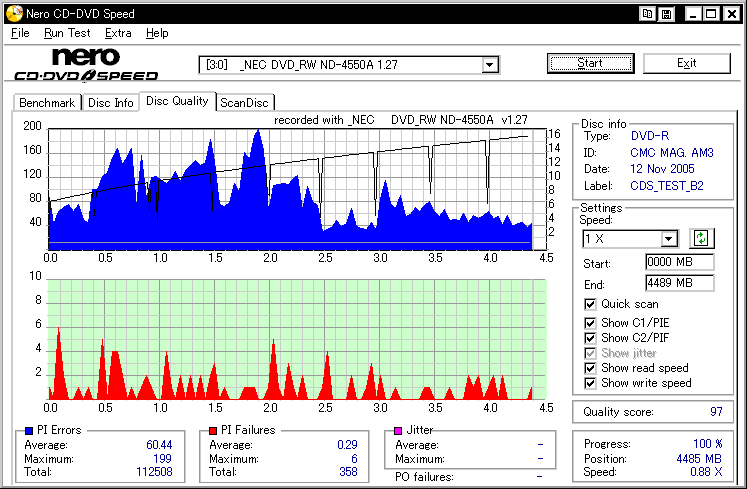747x489 pixels.
Task: Click the PI Errors average 60.44
Action: pyautogui.click(x=159, y=445)
